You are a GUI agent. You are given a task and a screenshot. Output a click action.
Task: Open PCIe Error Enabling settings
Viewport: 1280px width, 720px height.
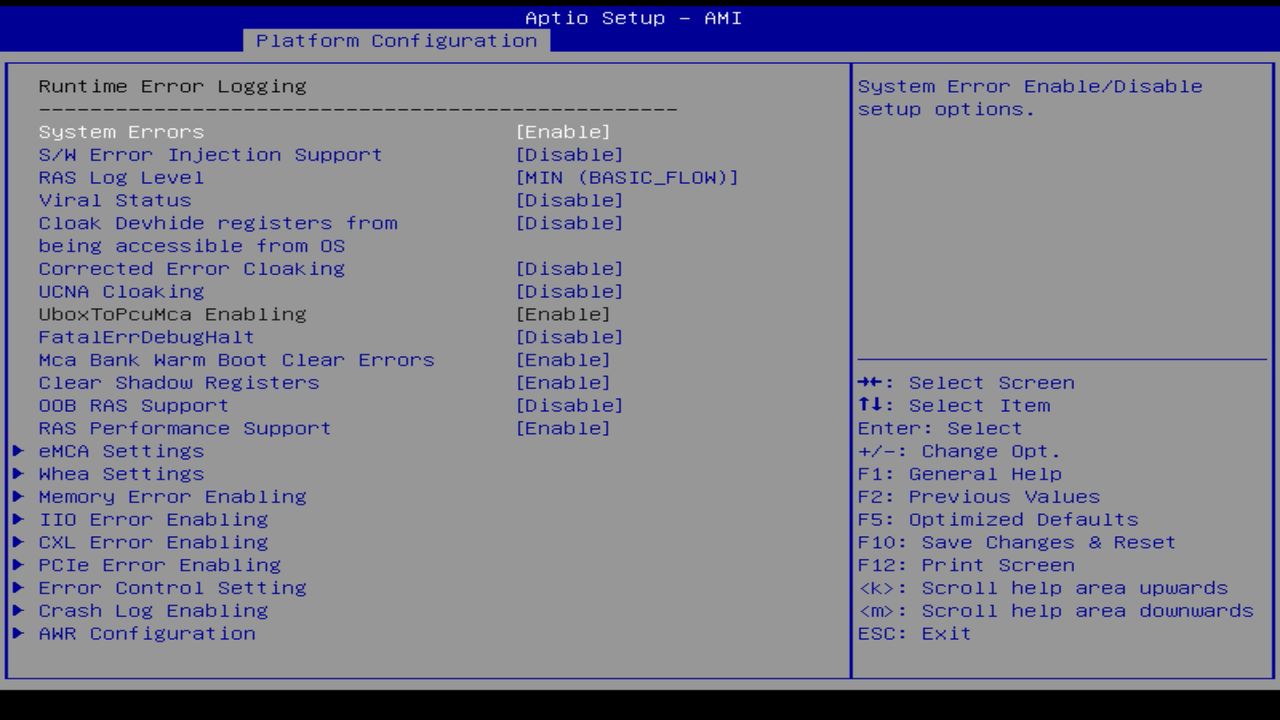click(x=155, y=565)
